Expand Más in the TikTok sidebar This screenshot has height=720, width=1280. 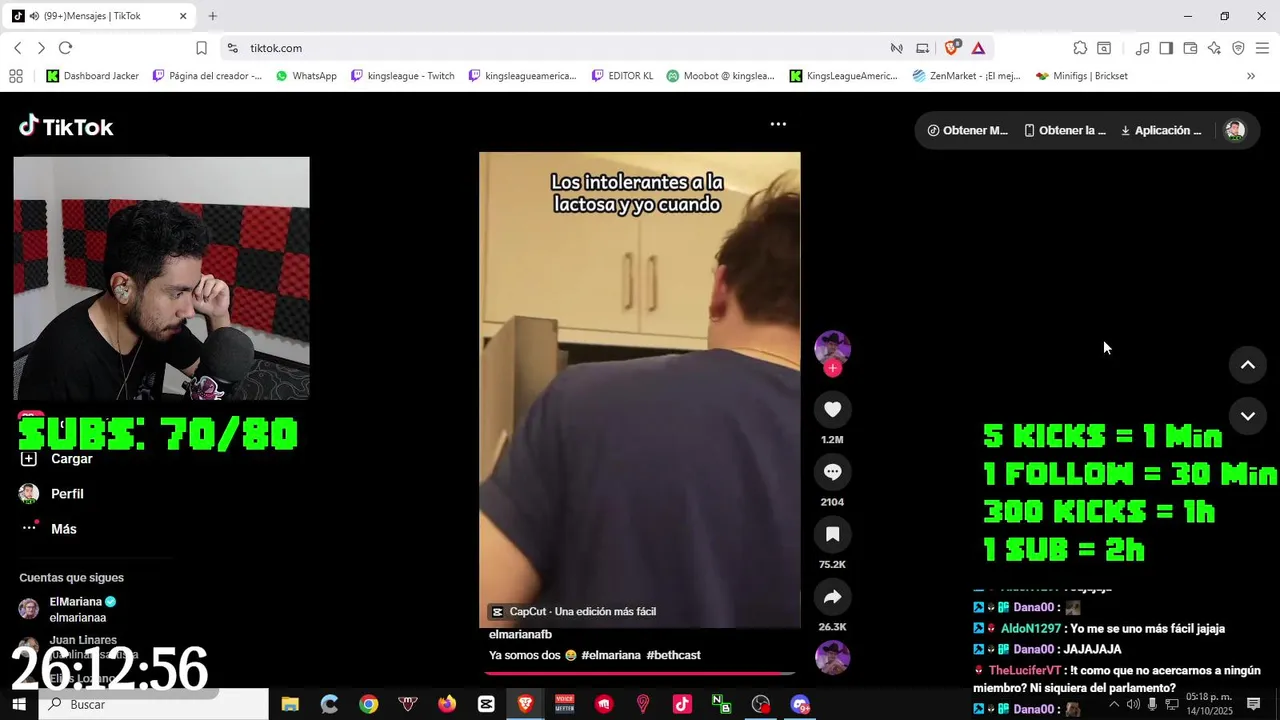point(48,529)
